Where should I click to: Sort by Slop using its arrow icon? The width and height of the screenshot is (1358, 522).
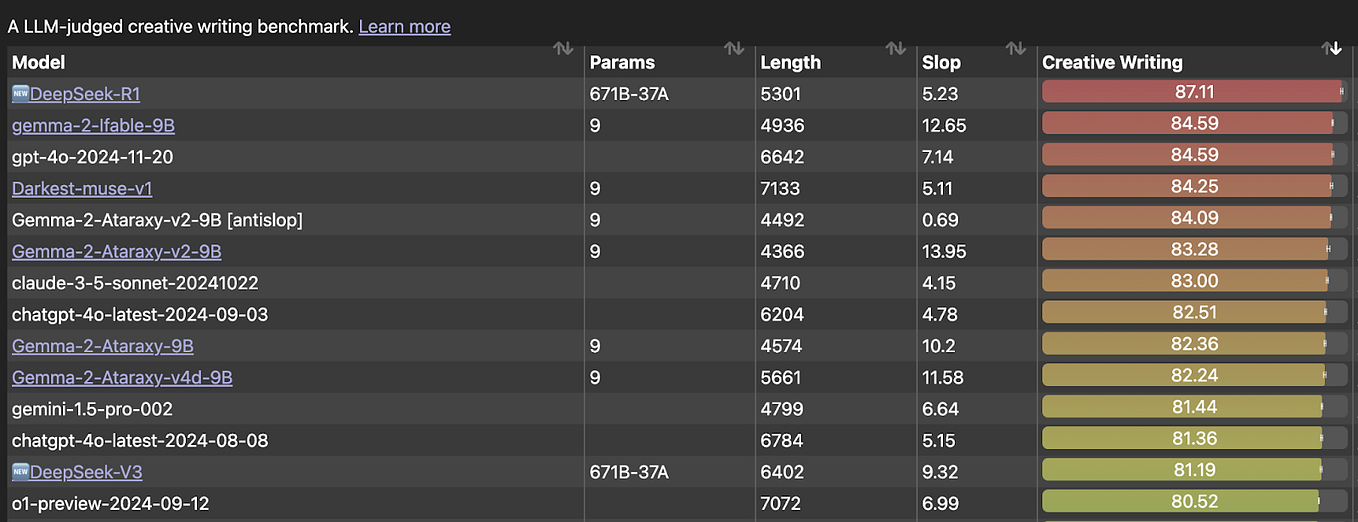[1016, 49]
